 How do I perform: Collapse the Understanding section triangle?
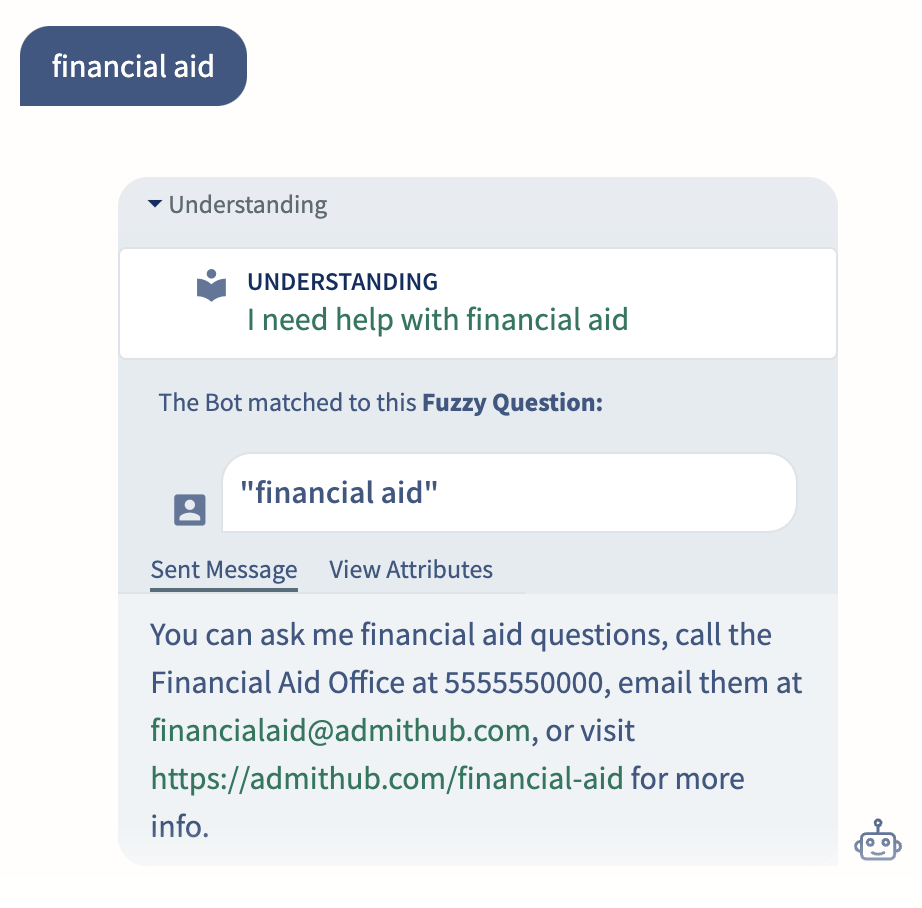click(155, 204)
